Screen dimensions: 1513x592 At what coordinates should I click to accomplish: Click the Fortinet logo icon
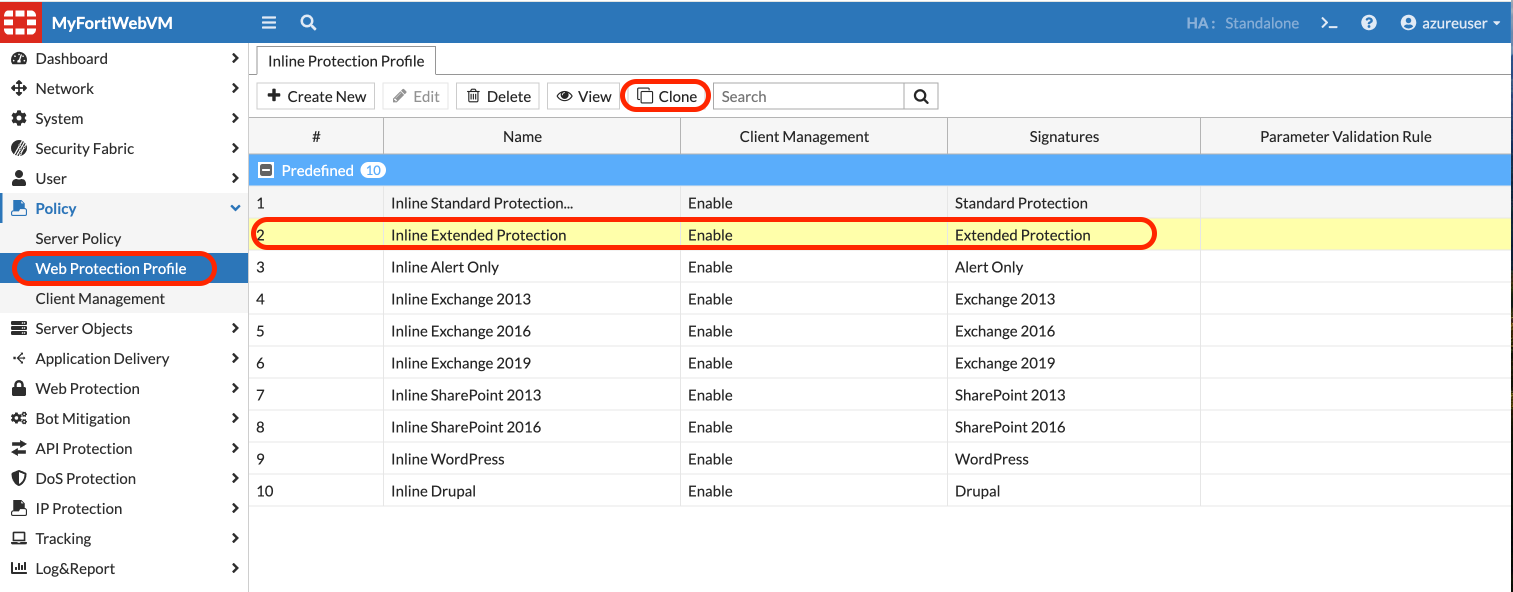point(20,21)
